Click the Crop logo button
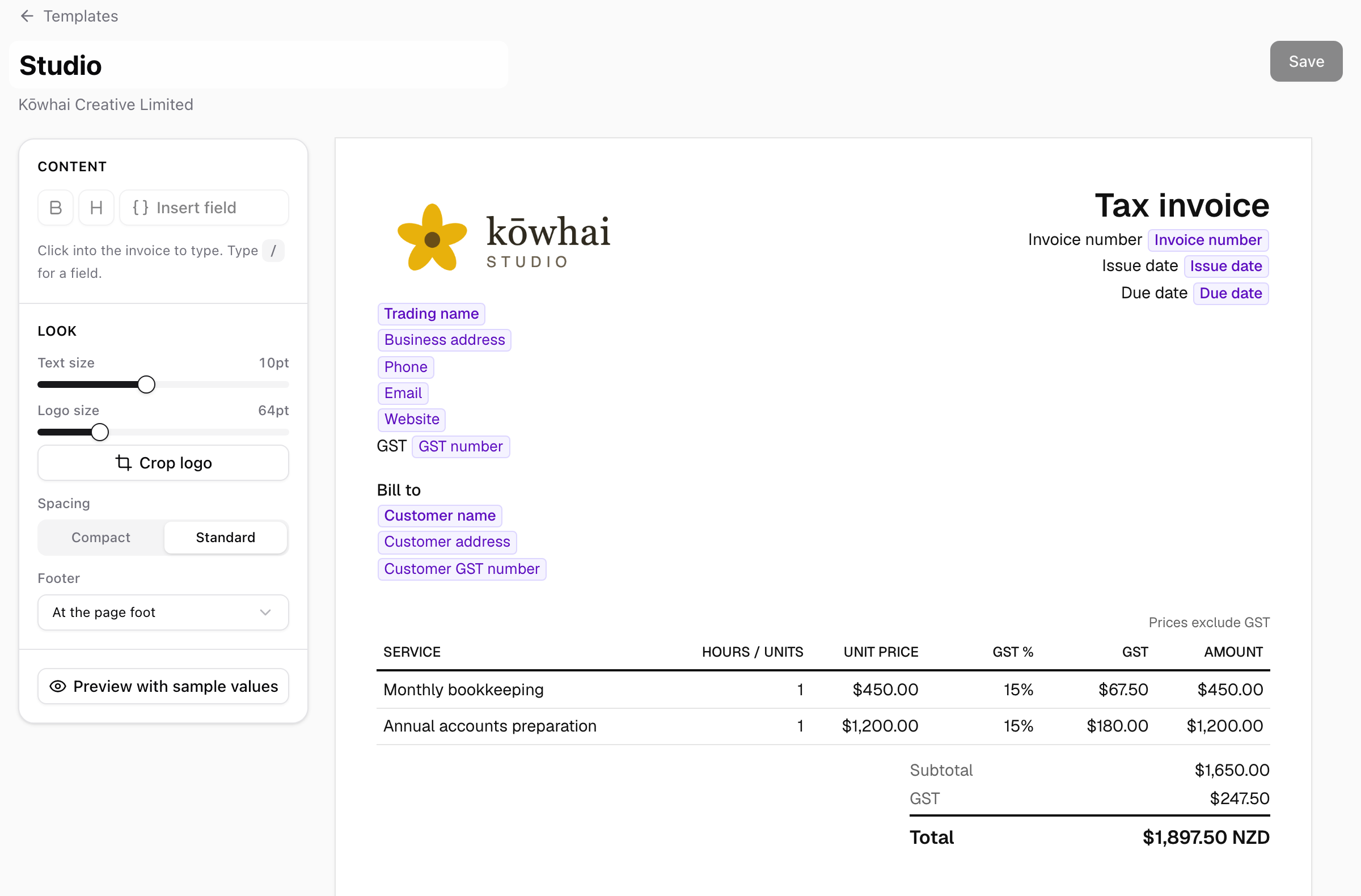The width and height of the screenshot is (1361, 896). 163,463
